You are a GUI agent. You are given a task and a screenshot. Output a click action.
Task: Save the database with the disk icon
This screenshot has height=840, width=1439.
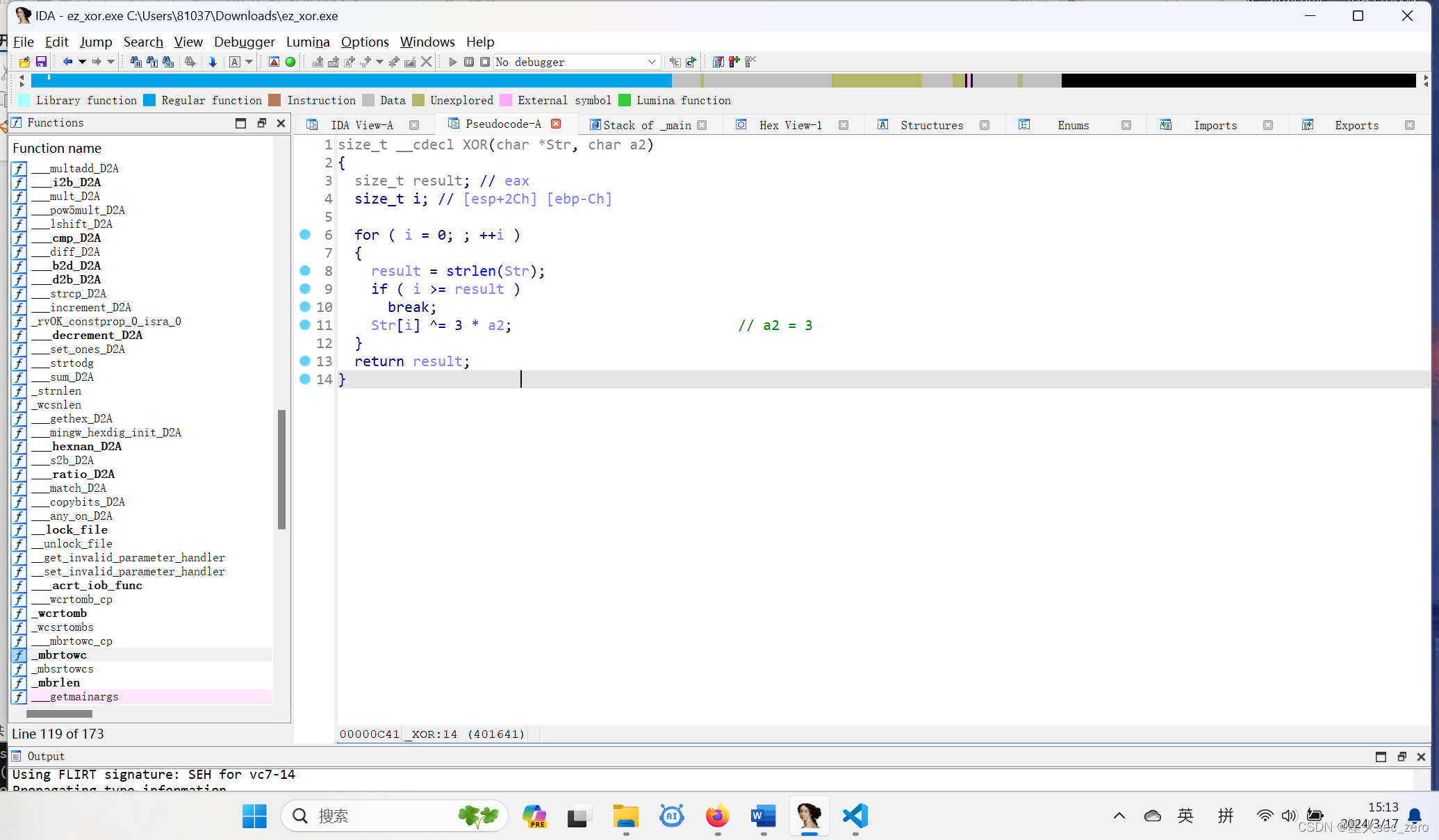[x=41, y=62]
